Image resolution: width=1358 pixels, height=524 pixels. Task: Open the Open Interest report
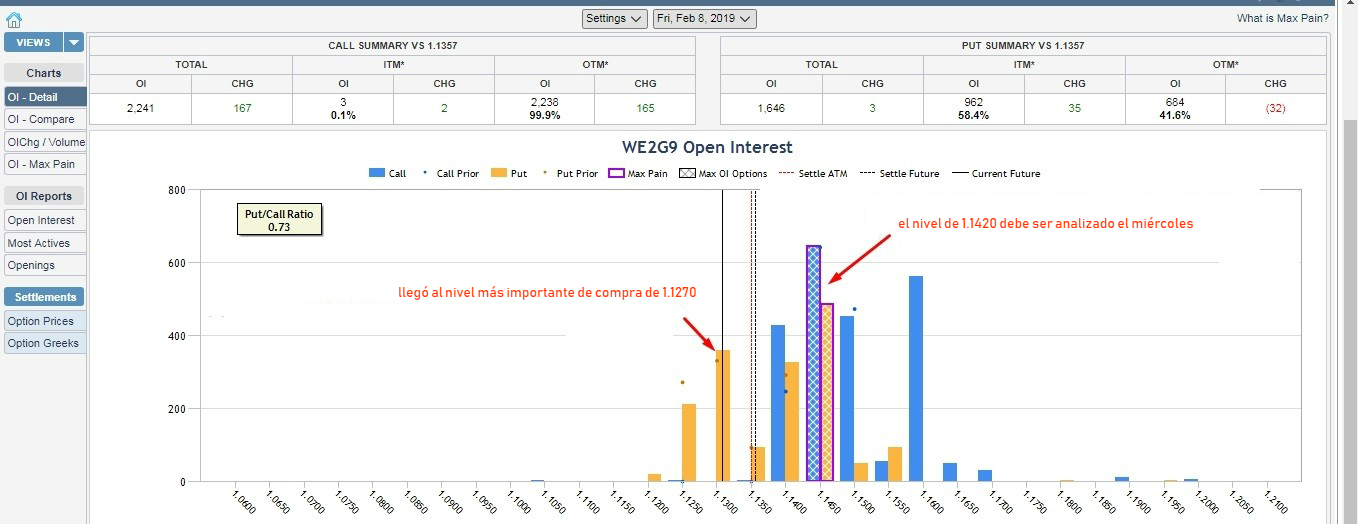coord(41,220)
